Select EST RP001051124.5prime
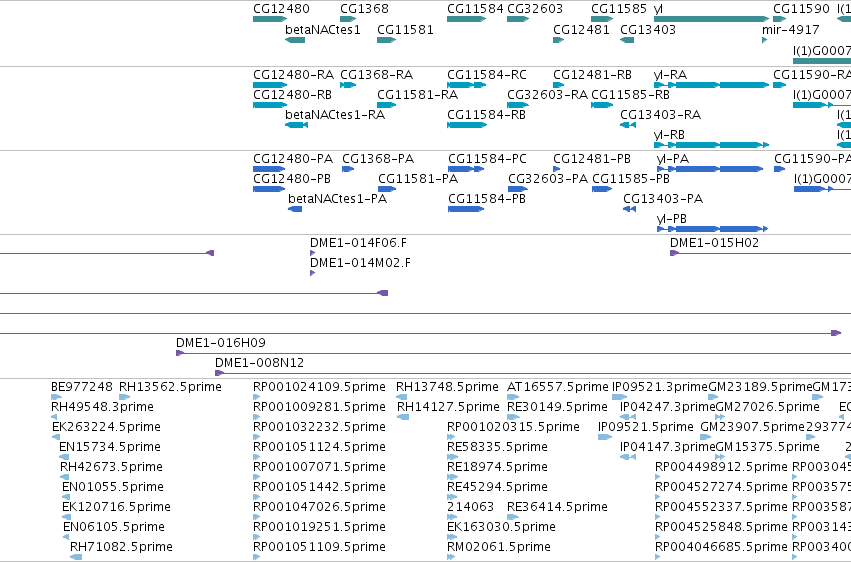Viewport: 851px width, 562px height. (x=257, y=457)
